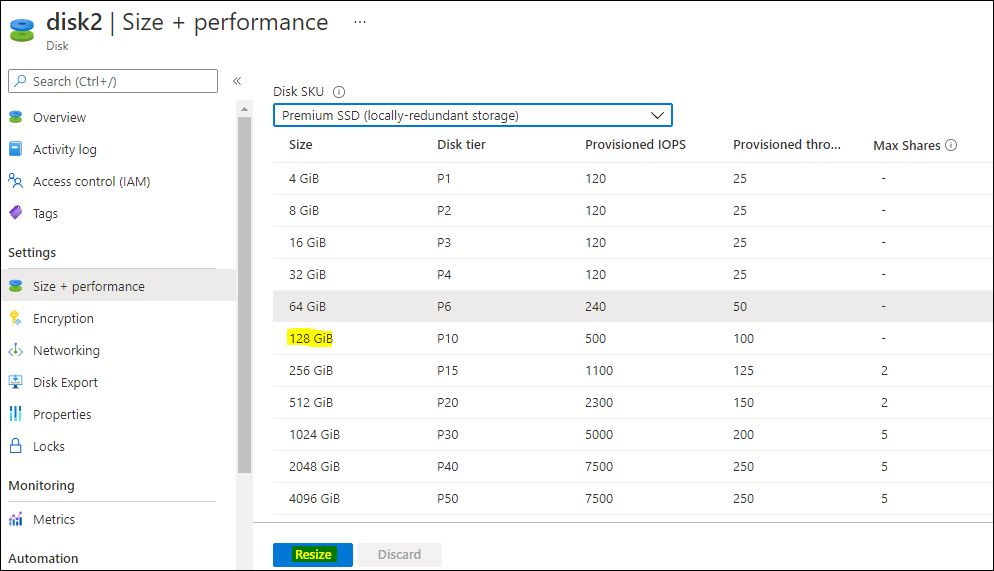Screen dimensions: 994x571
Task: Click the Encryption key icon
Action: tap(16, 318)
